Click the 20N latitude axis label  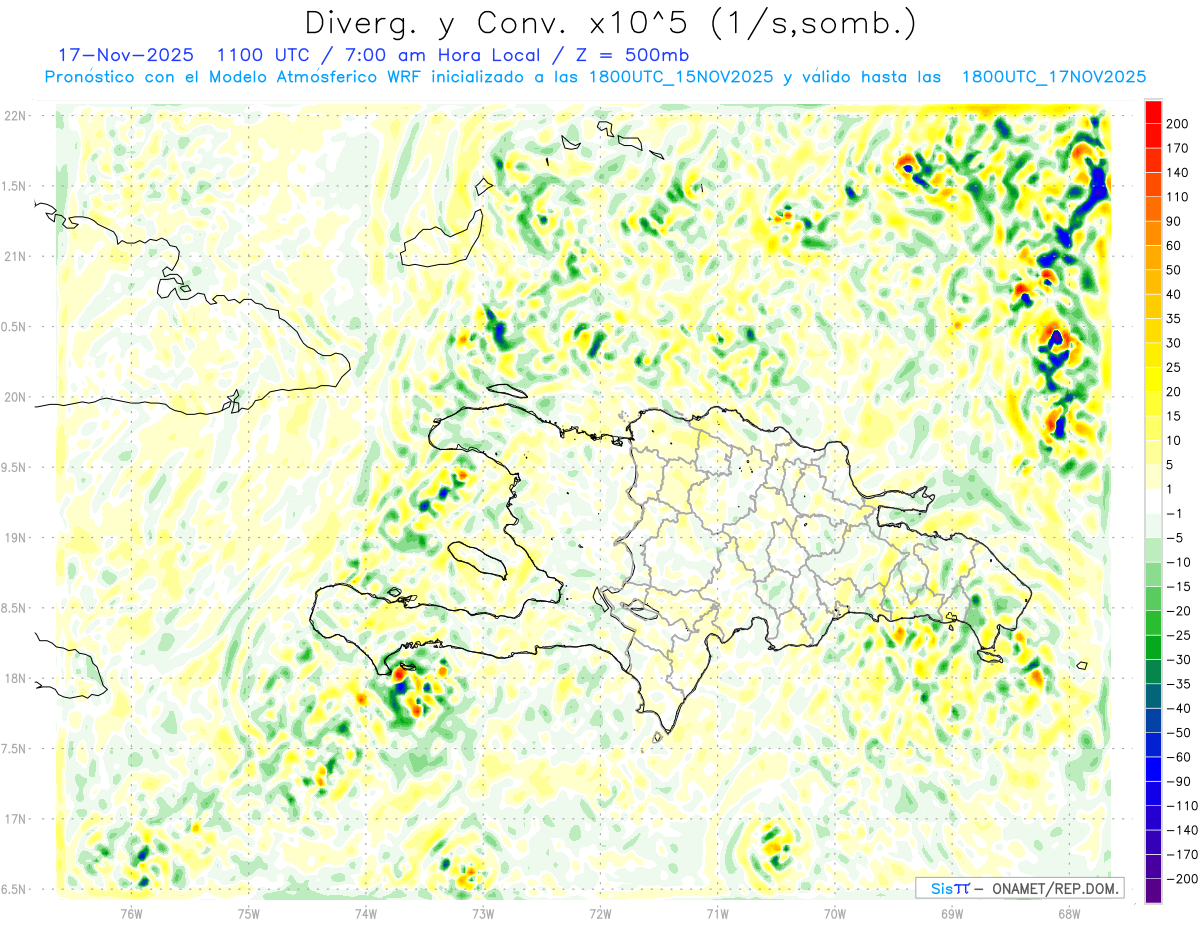[x=15, y=397]
